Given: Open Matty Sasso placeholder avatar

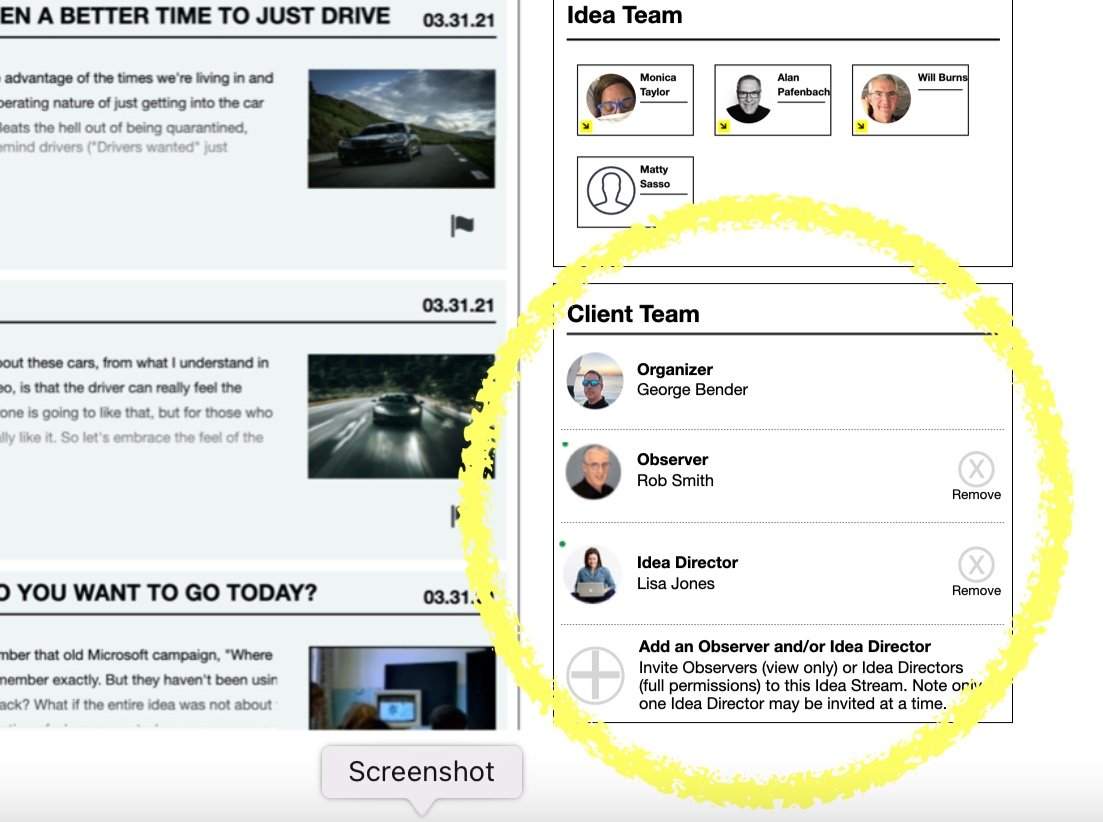Looking at the screenshot, I should click(x=611, y=191).
